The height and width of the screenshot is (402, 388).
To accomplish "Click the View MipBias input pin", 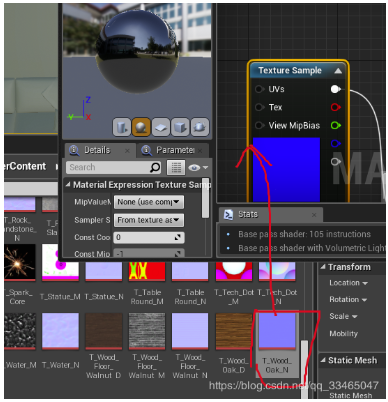I will 259,125.
